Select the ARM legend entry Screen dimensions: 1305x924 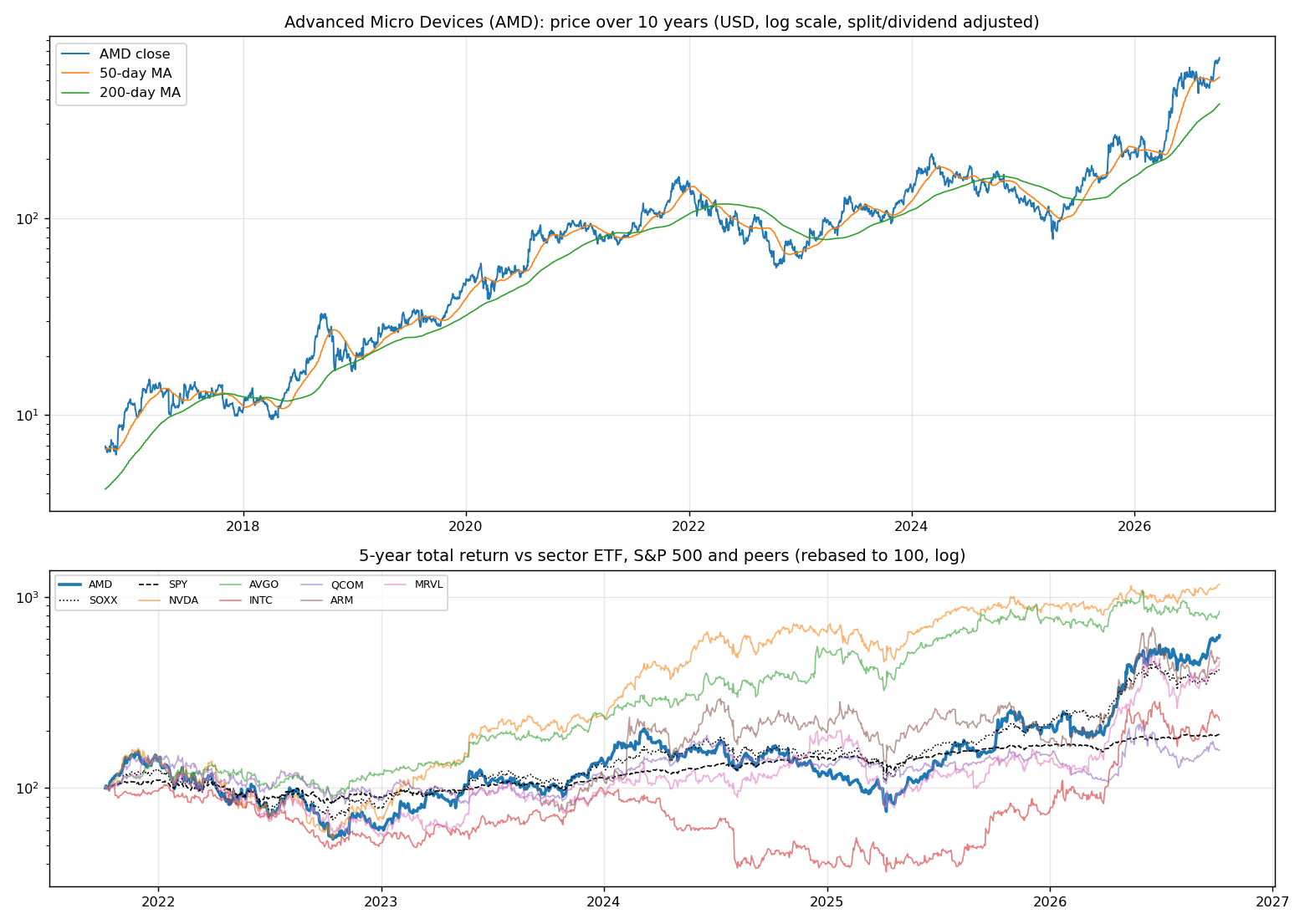327,600
